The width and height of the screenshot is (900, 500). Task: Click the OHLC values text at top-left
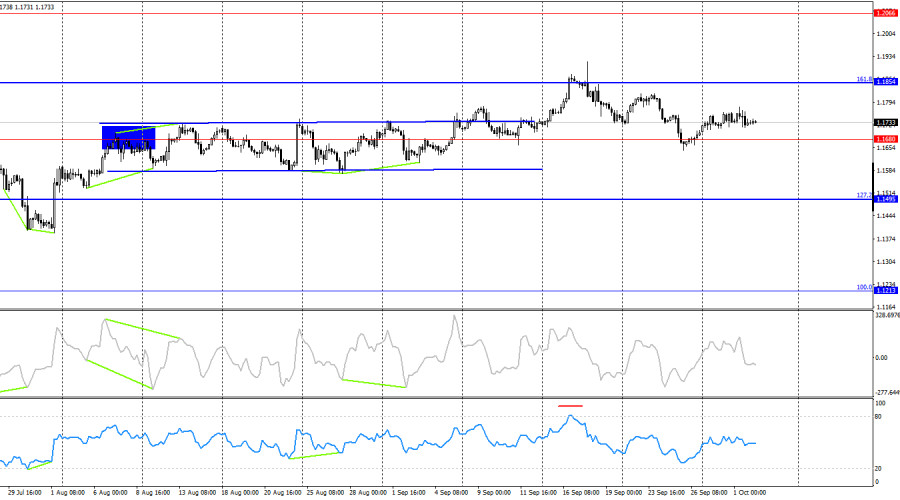click(x=28, y=6)
